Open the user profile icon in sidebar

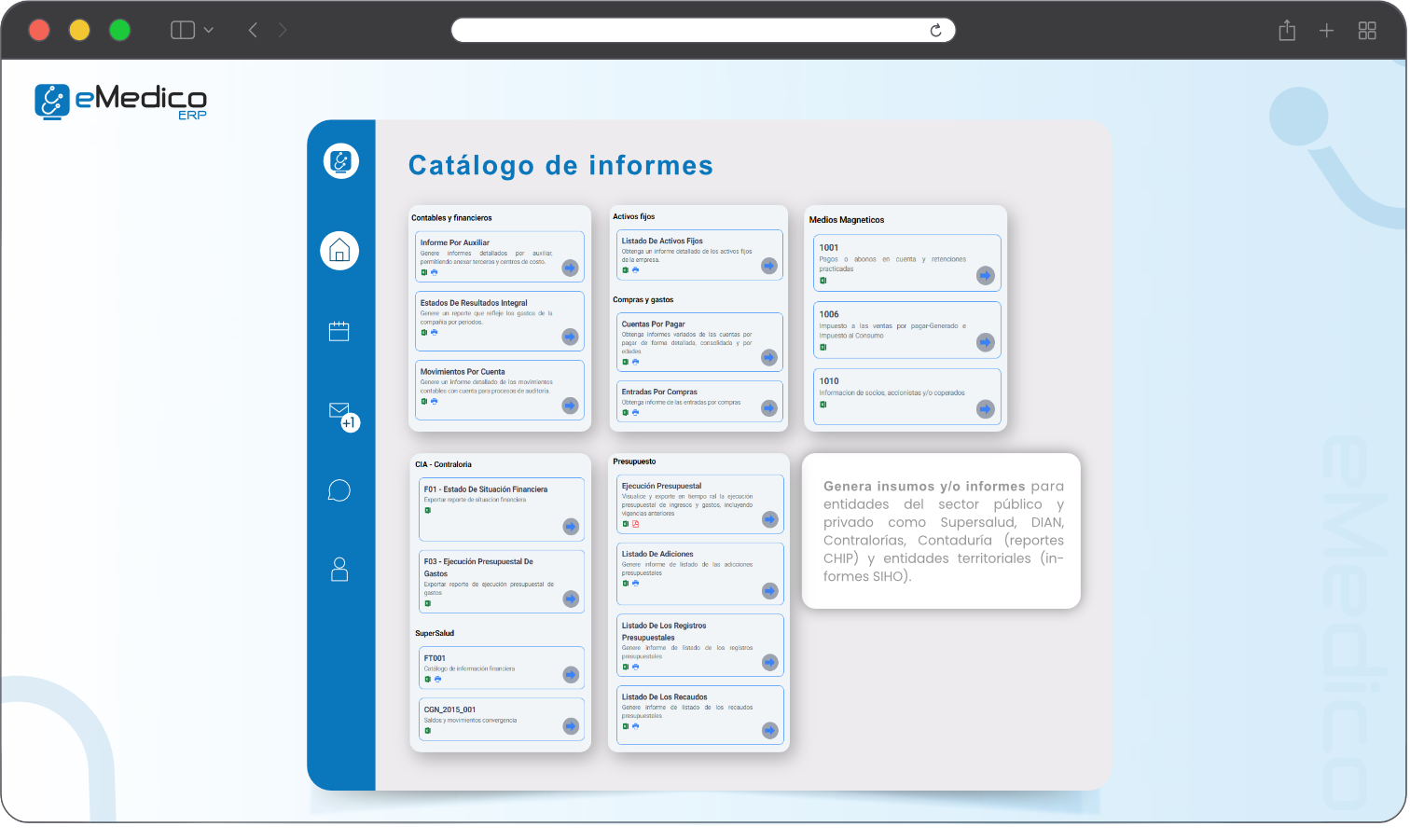pos(339,569)
